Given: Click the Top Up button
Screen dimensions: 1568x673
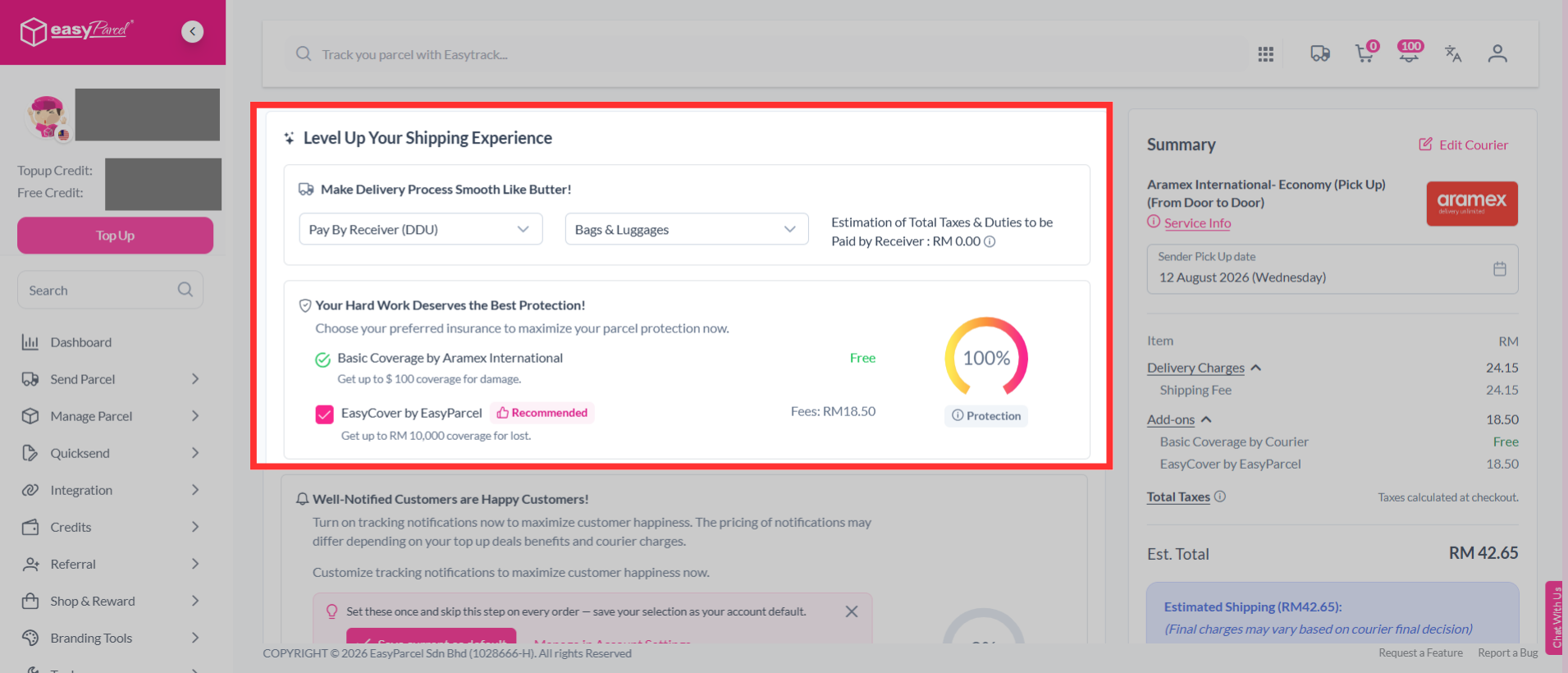Looking at the screenshot, I should tap(115, 236).
